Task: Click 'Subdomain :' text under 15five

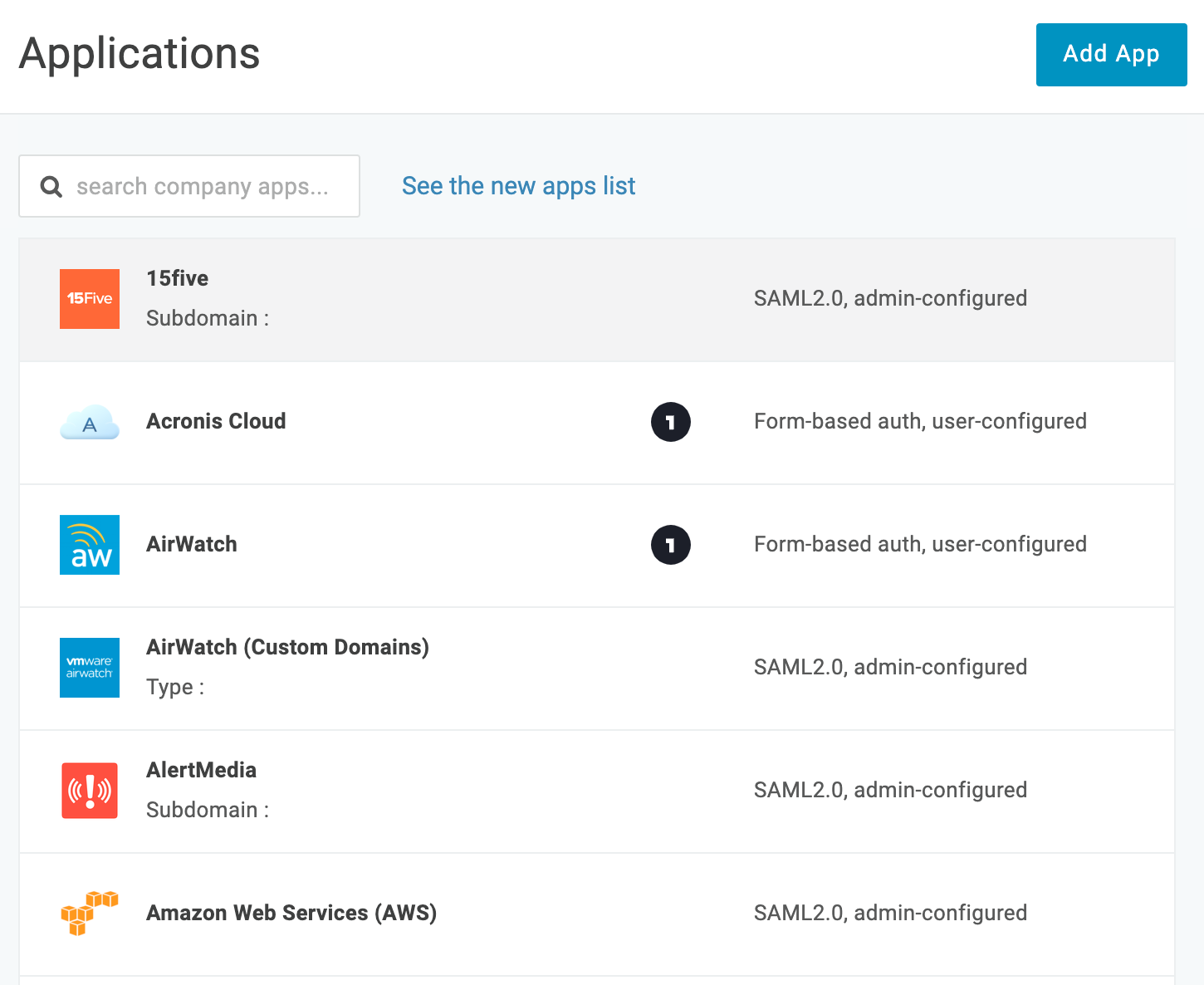Action: pyautogui.click(x=208, y=318)
